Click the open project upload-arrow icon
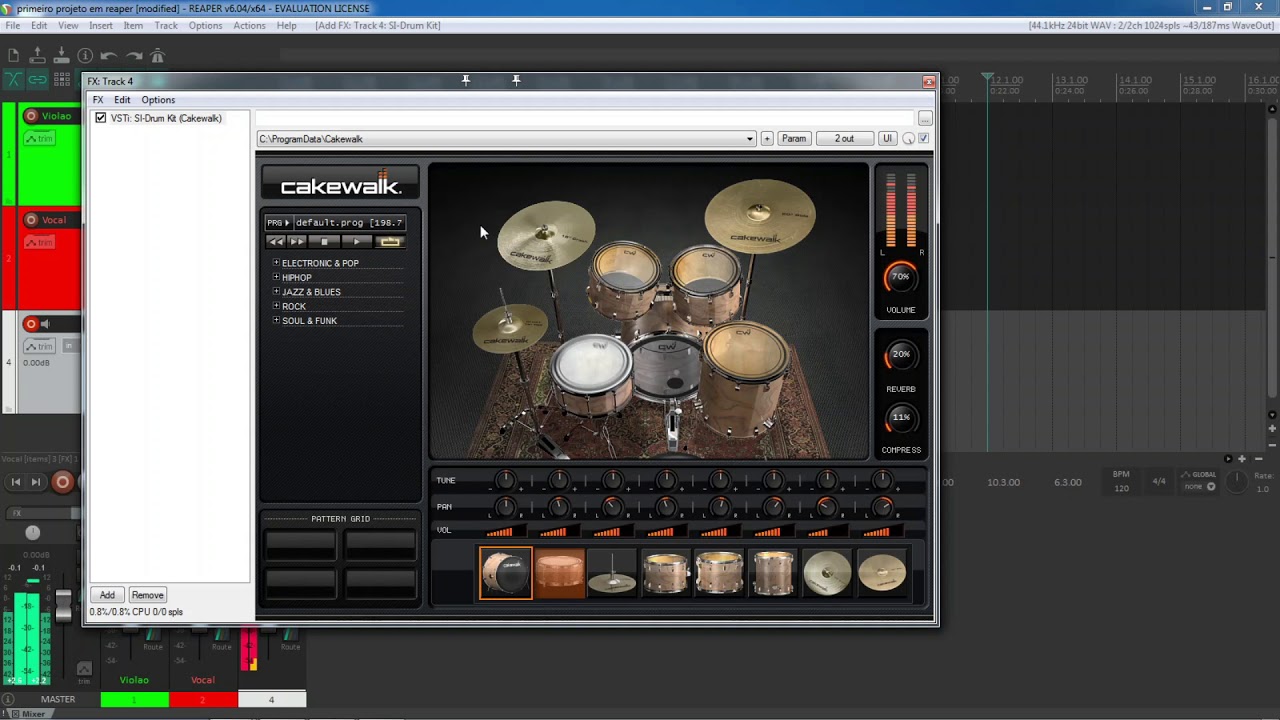1280x720 pixels. 37,56
